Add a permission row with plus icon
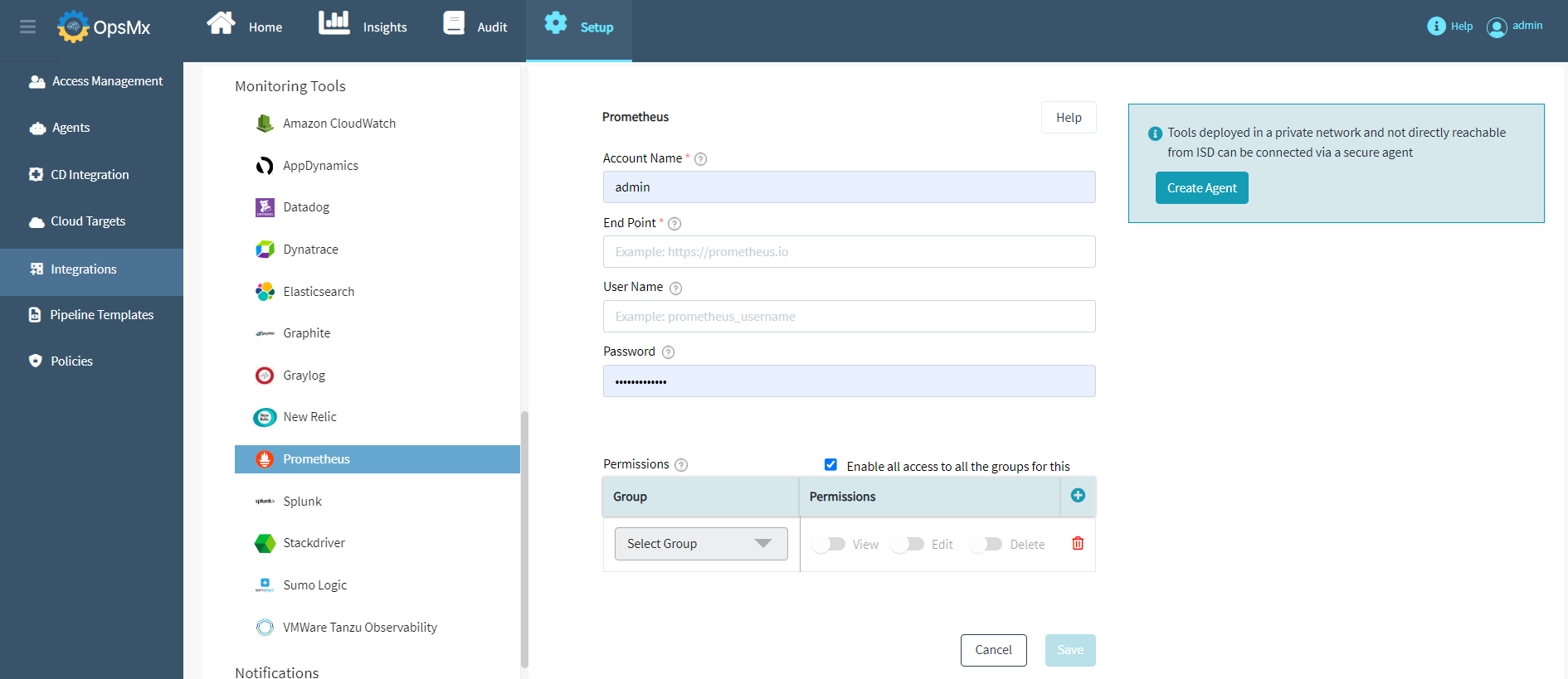Image resolution: width=1568 pixels, height=679 pixels. point(1078,495)
